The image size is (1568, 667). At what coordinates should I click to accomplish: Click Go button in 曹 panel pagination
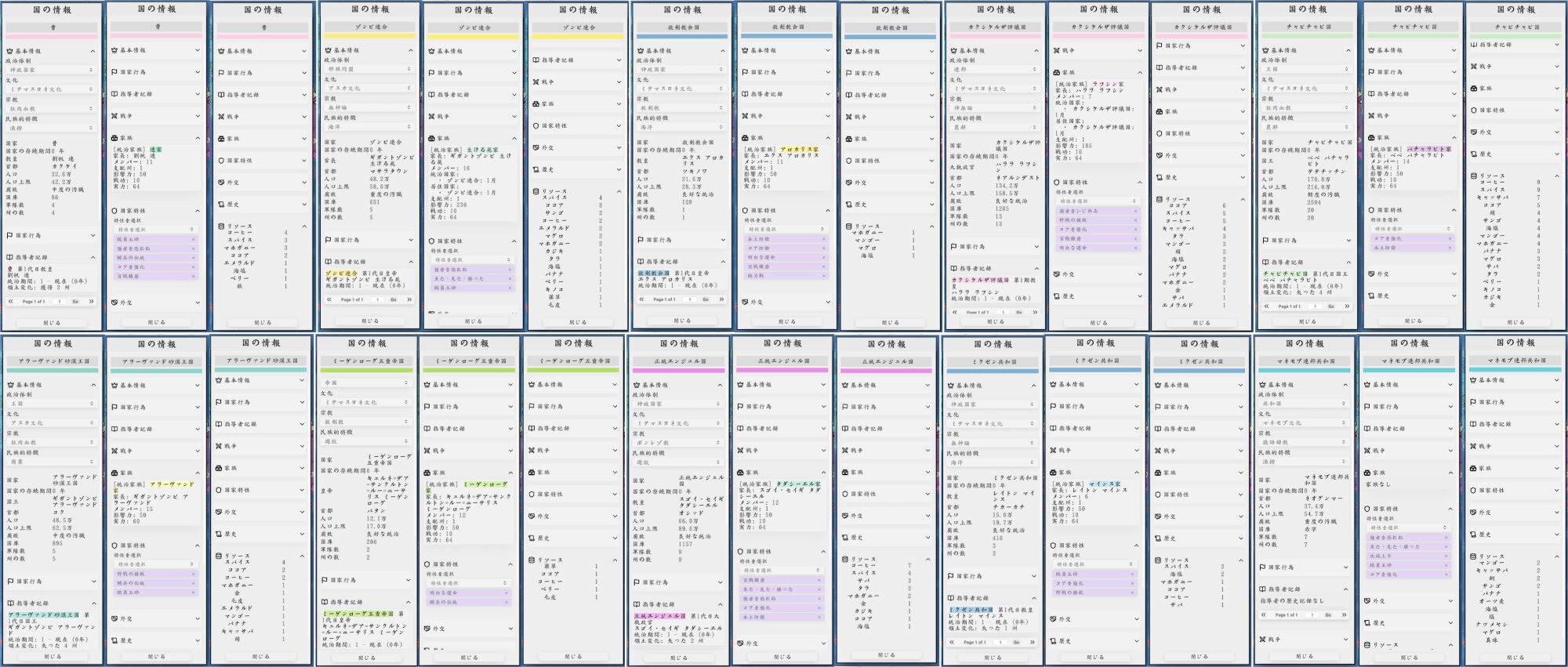pyautogui.click(x=75, y=301)
